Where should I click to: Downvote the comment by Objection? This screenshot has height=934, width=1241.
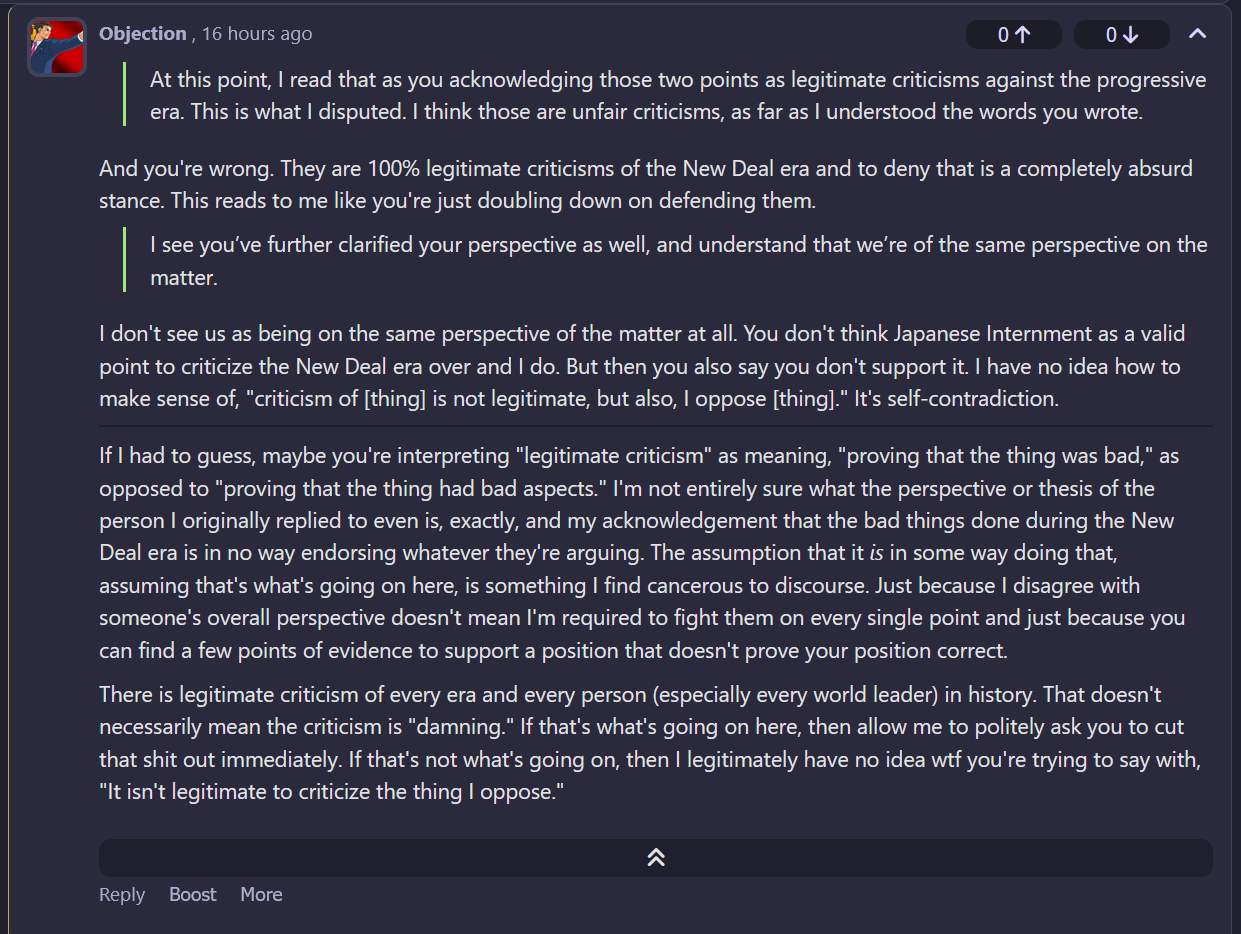pos(1121,35)
